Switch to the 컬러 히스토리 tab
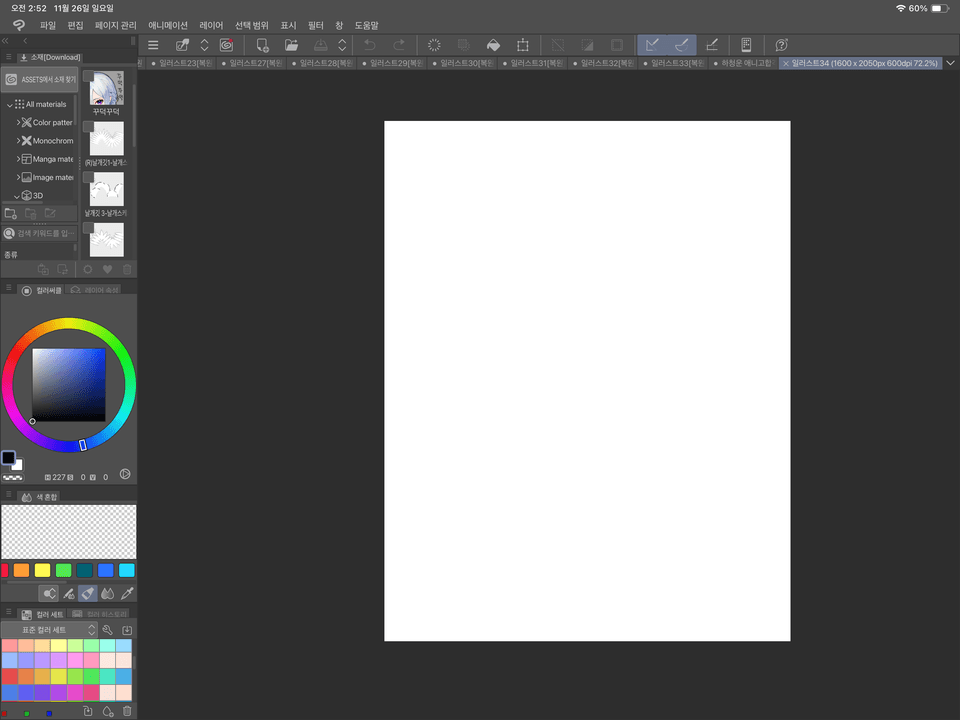This screenshot has width=960, height=720. 100,614
